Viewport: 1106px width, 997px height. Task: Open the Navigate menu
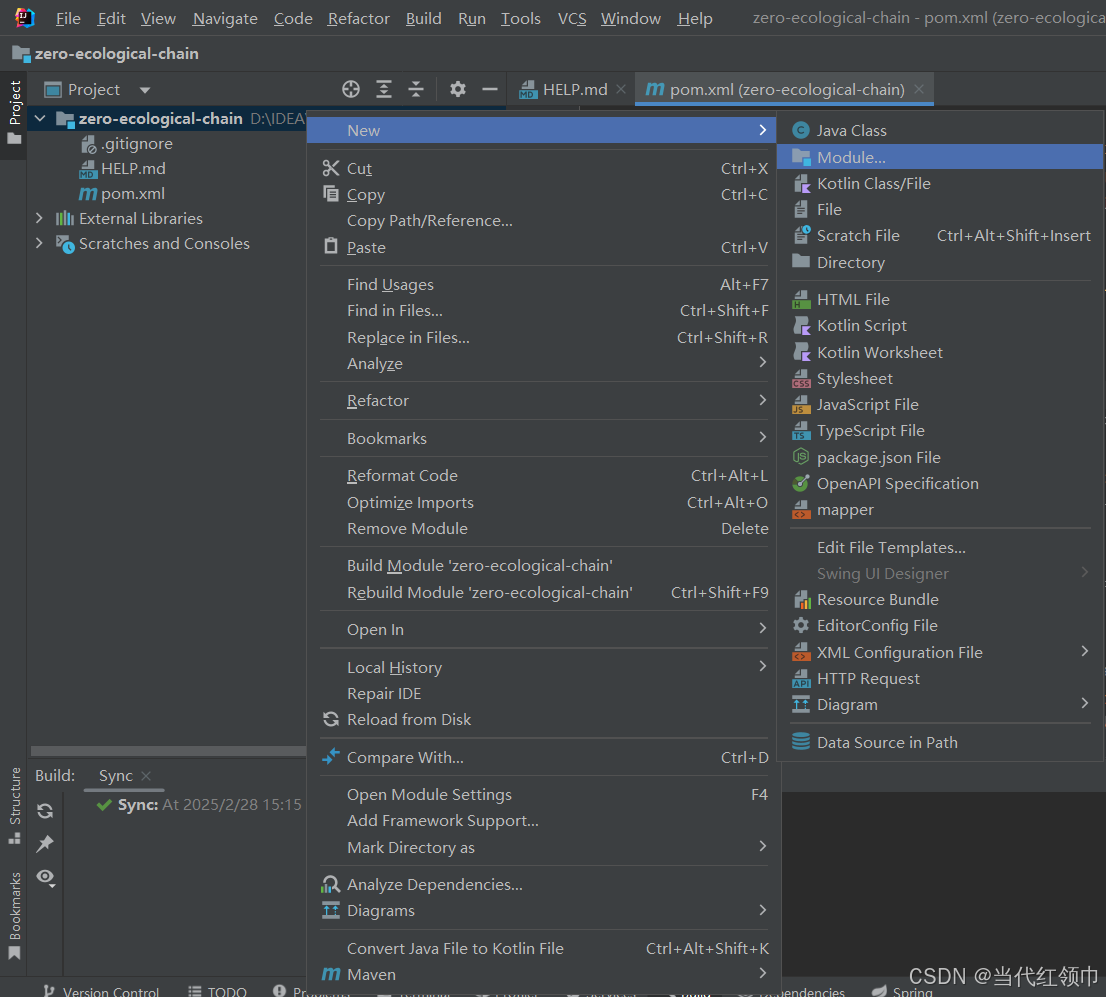pyautogui.click(x=225, y=18)
